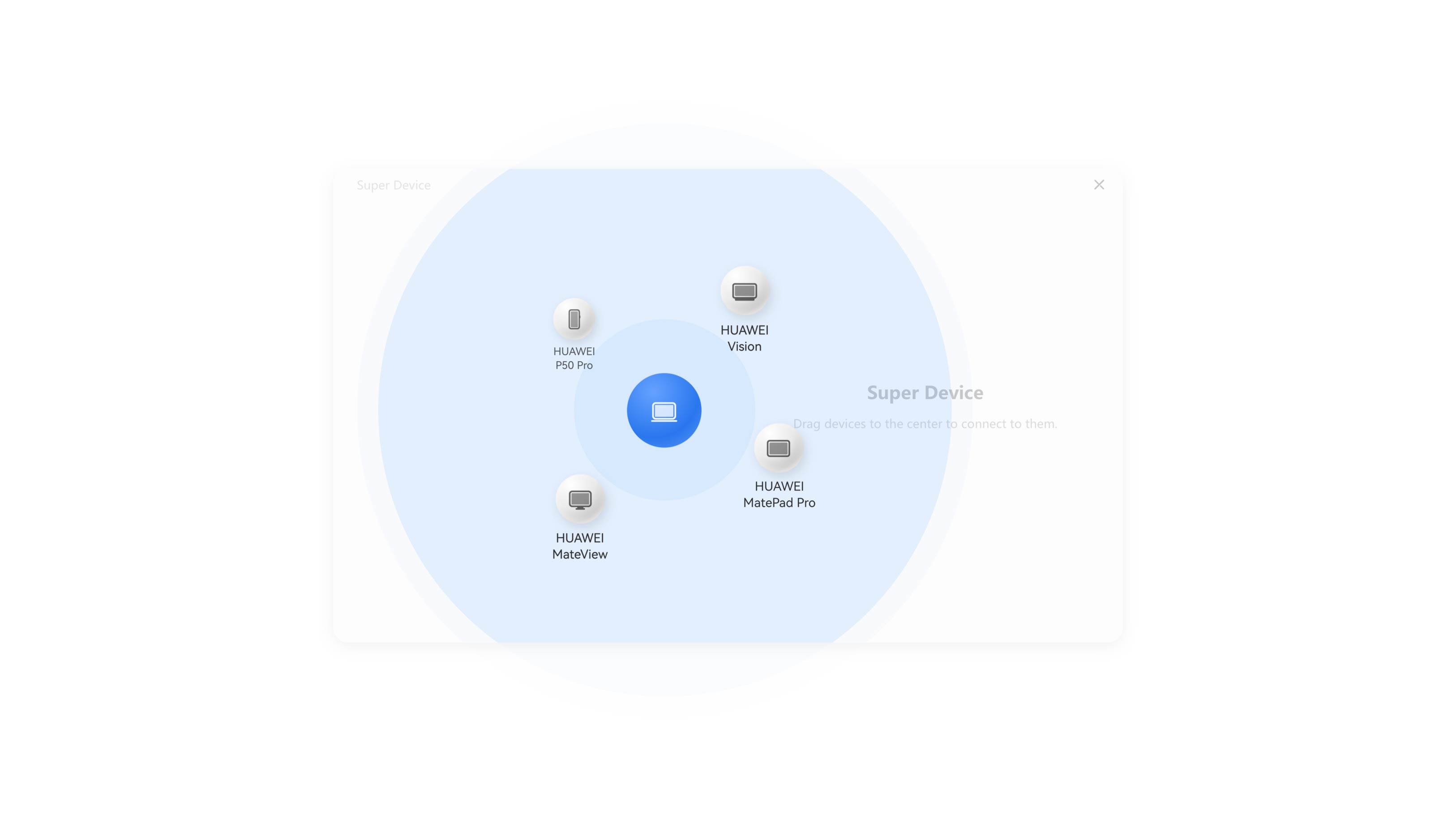This screenshot has width=1456, height=819.
Task: Select the HUAWEI MatePad Pro tablet icon
Action: click(778, 448)
